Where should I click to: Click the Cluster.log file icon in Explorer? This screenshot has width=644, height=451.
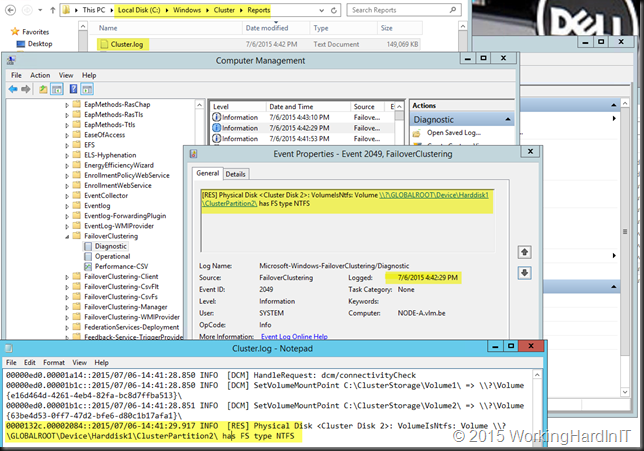pyautogui.click(x=104, y=44)
